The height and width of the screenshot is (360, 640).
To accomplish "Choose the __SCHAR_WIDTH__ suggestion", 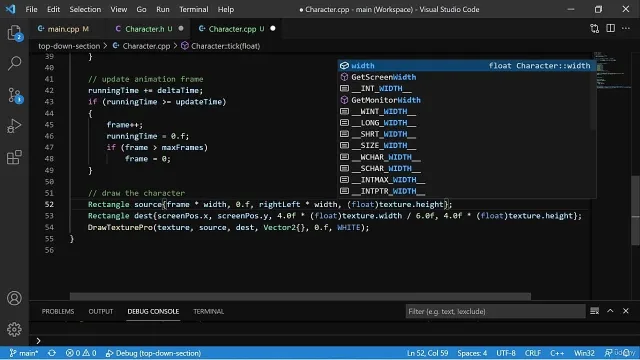I will (466, 168).
